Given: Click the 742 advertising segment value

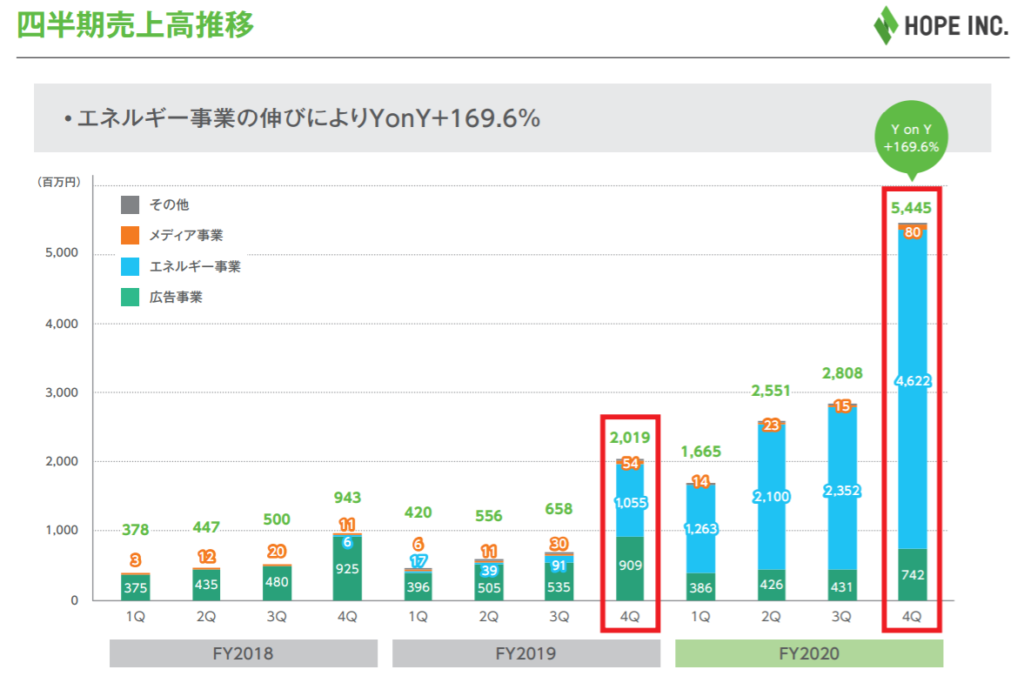Looking at the screenshot, I should (x=911, y=575).
